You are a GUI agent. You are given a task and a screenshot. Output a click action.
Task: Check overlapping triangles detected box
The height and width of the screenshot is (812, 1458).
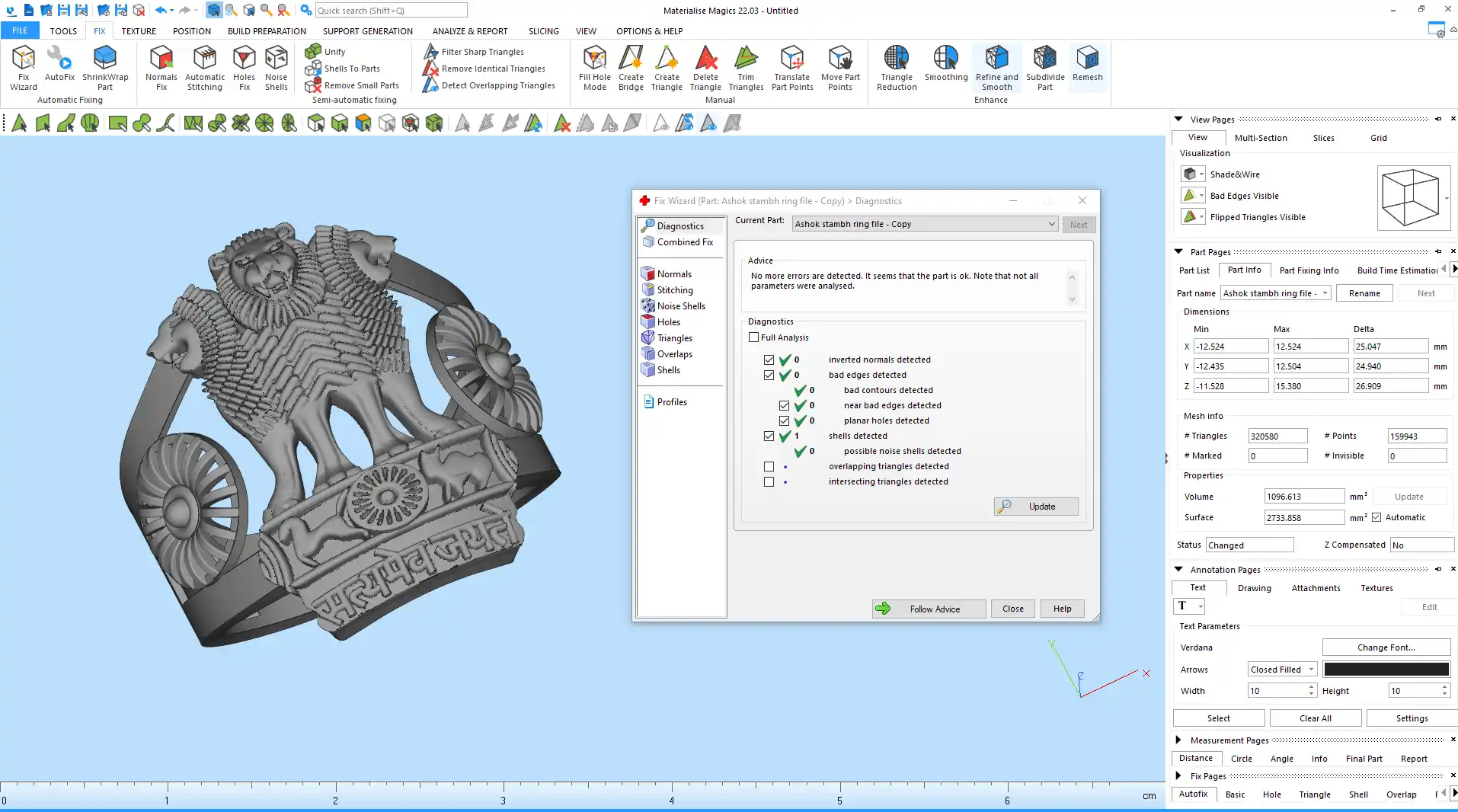(769, 467)
